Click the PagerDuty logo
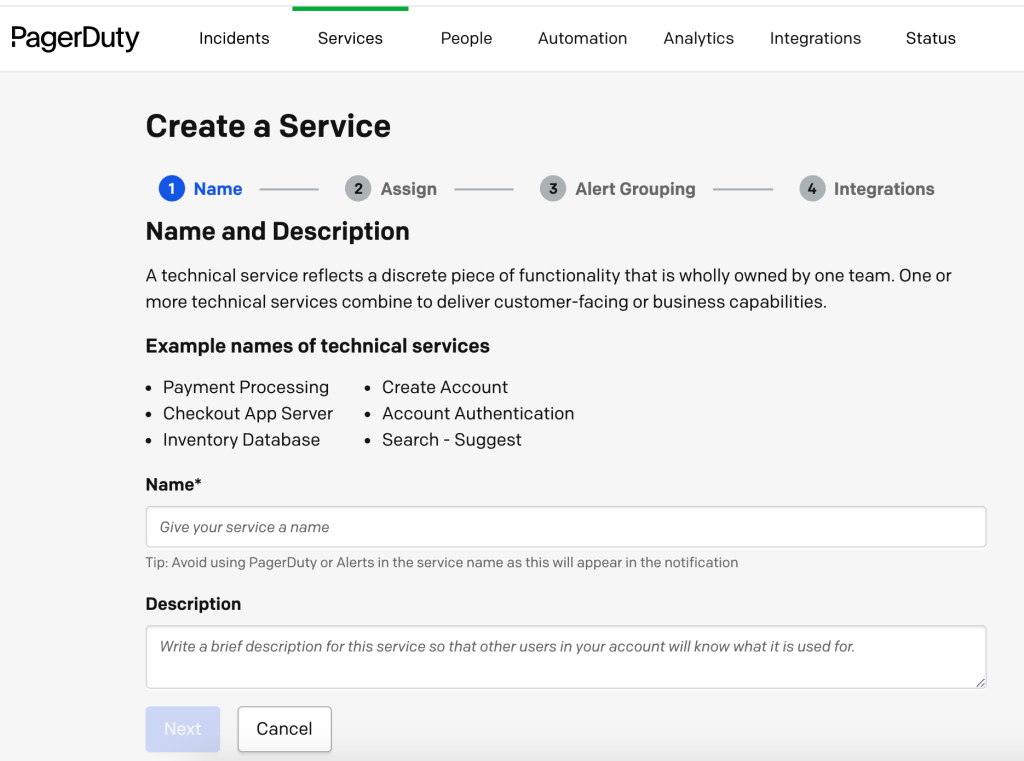This screenshot has width=1024, height=761. coord(75,38)
